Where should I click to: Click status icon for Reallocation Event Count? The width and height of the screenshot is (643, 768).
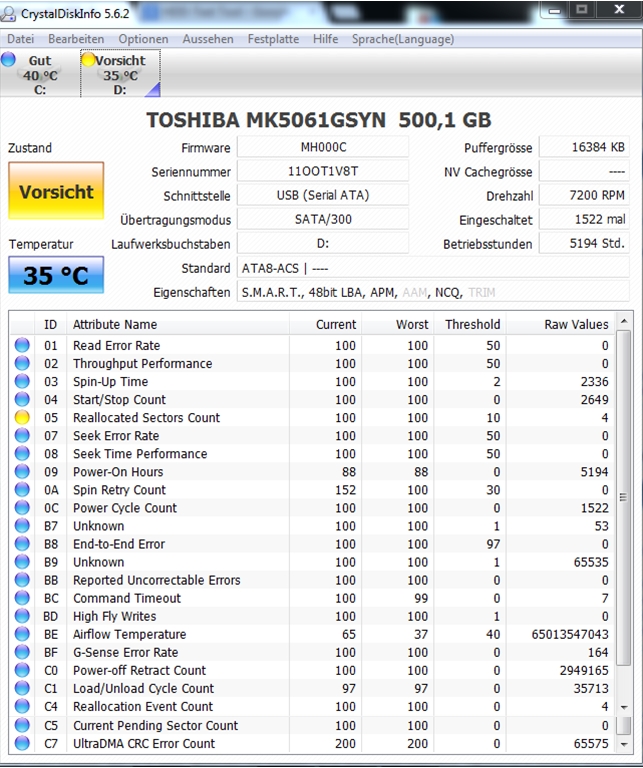22,706
